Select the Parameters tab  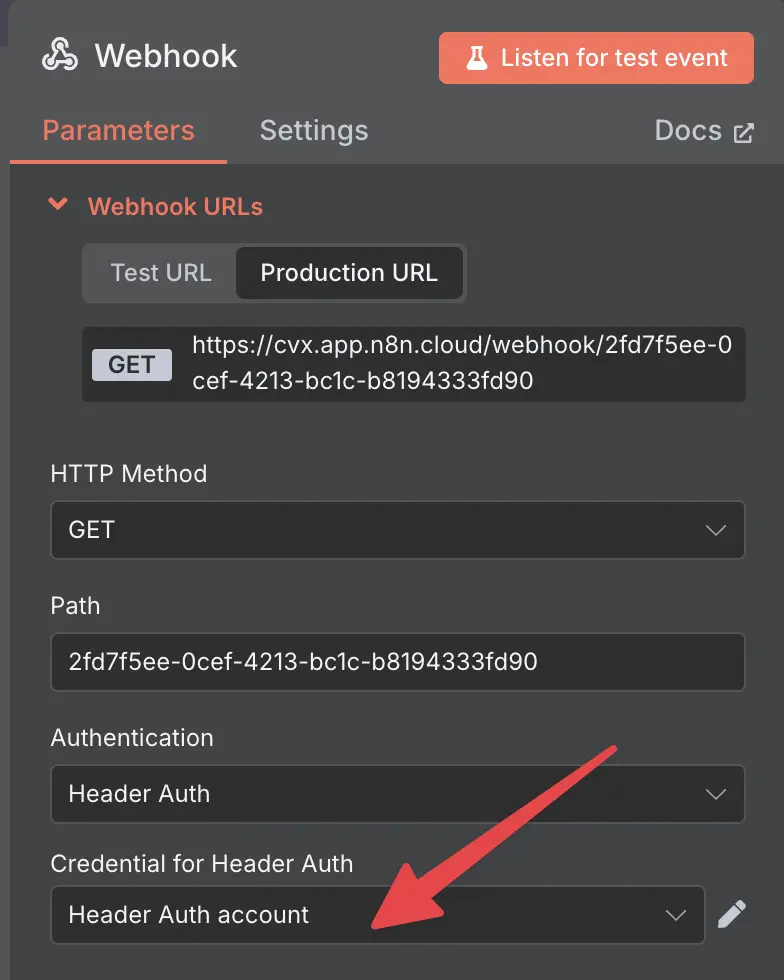(119, 131)
